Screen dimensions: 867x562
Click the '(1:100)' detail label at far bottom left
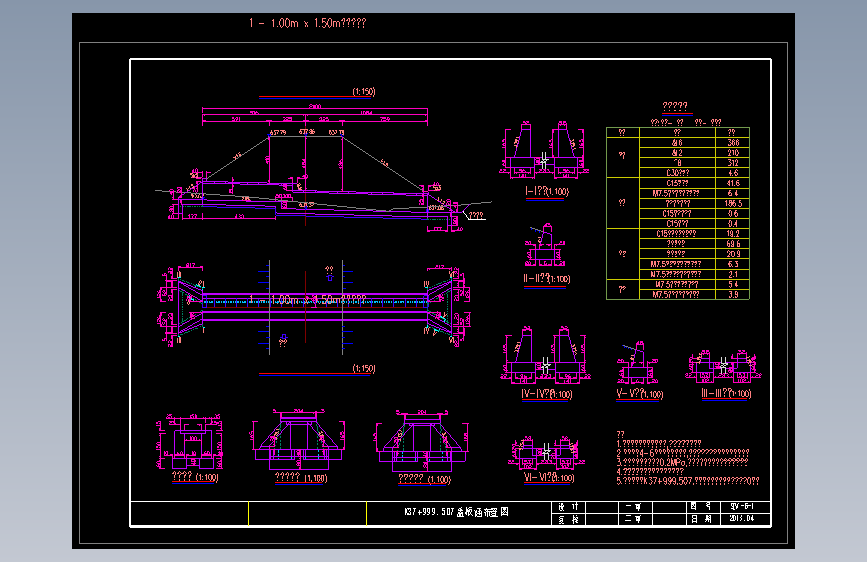click(207, 477)
